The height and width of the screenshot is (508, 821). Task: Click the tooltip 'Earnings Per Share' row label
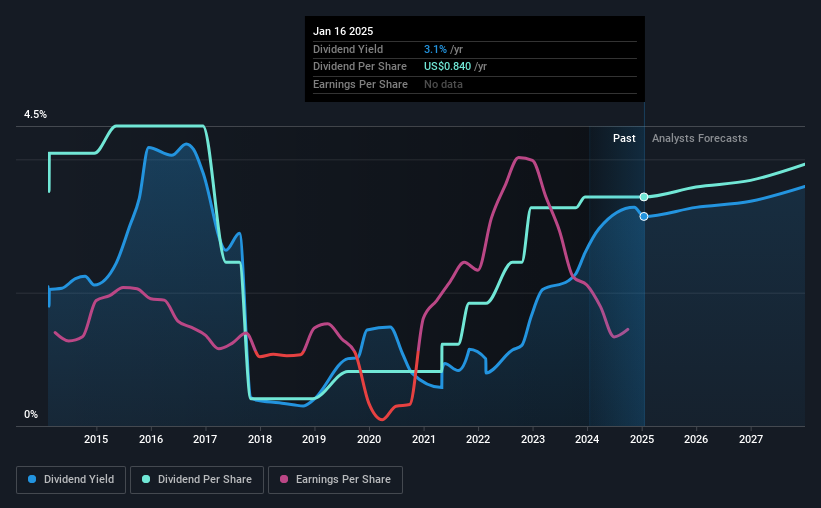point(360,84)
